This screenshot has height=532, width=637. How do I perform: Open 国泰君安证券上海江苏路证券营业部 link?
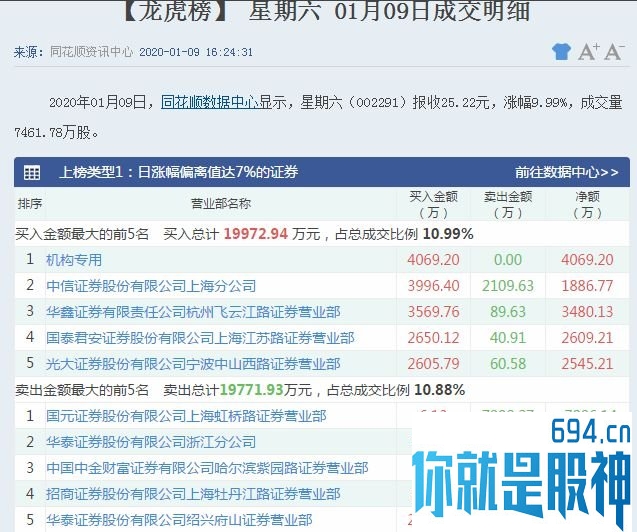pyautogui.click(x=200, y=338)
